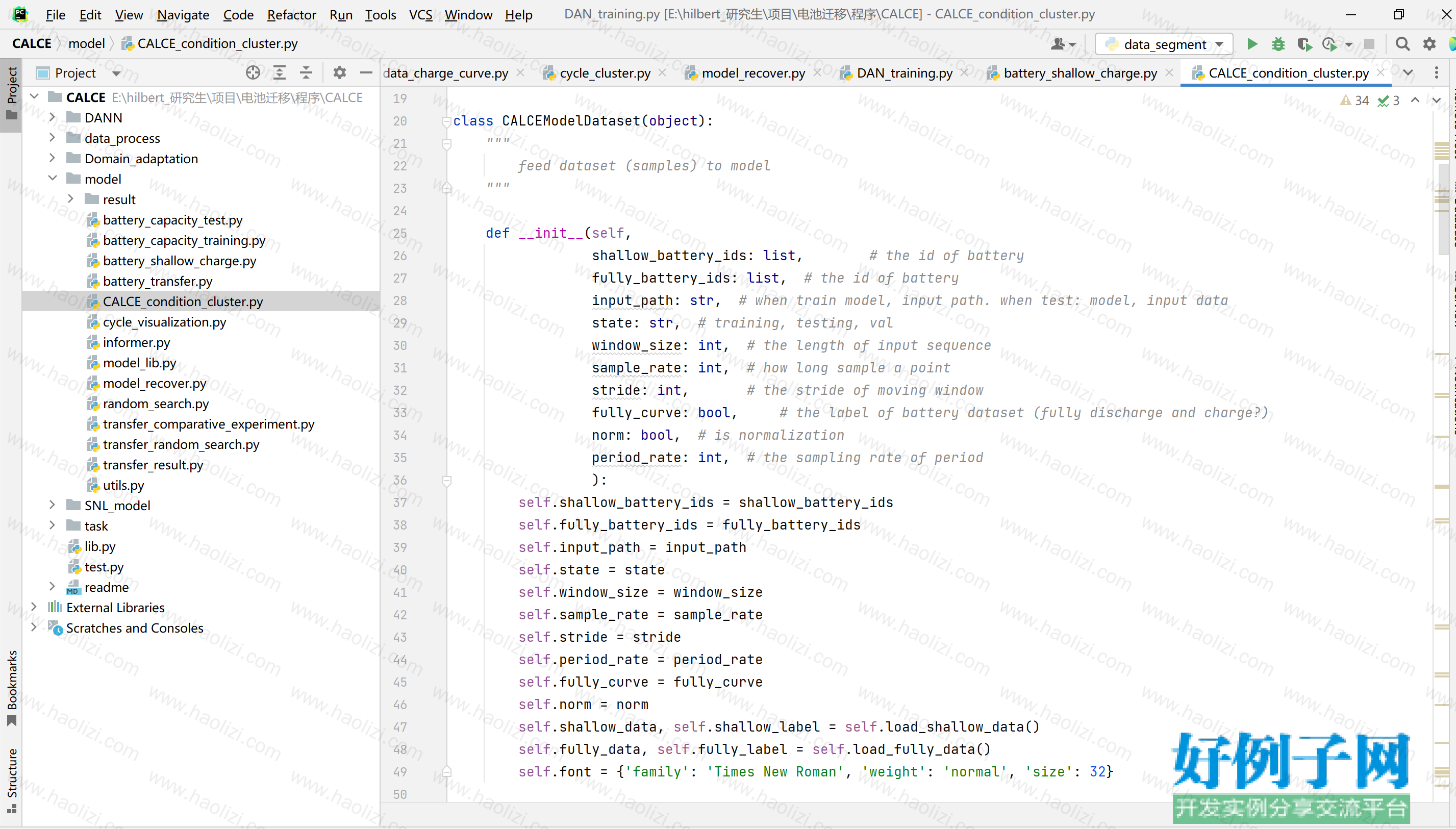The image size is (1456, 829).
Task: Close the CALCE_condition_cluster.py tab
Action: (1380, 72)
